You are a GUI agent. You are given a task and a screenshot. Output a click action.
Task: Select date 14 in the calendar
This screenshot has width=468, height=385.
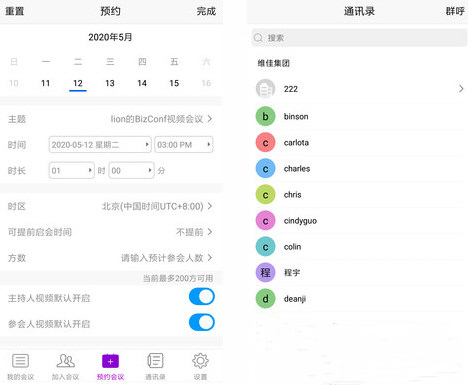tap(142, 83)
